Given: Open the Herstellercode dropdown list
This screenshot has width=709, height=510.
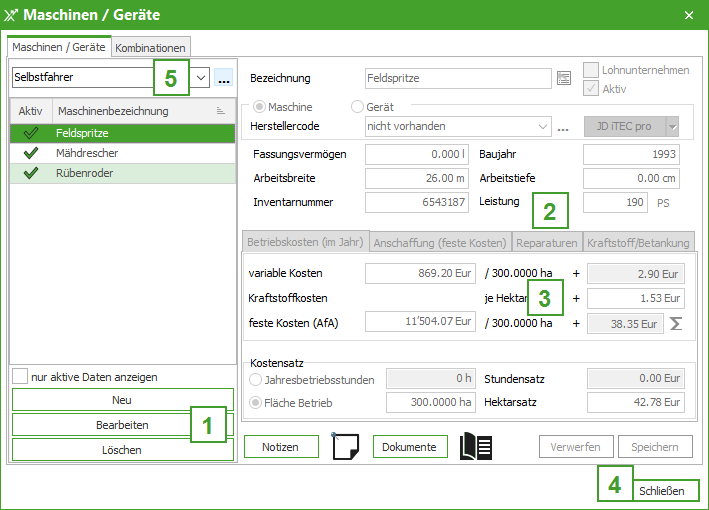Looking at the screenshot, I should 543,126.
